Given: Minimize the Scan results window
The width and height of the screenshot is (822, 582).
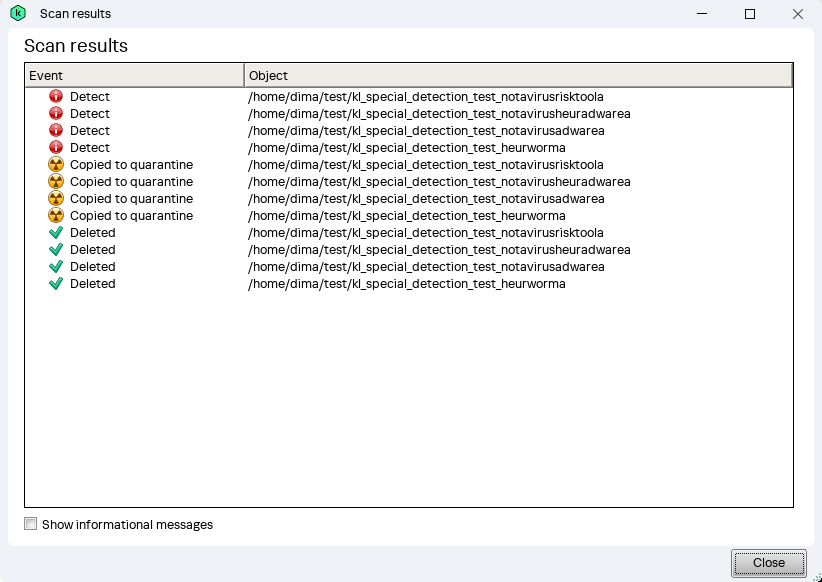Looking at the screenshot, I should tap(703, 14).
